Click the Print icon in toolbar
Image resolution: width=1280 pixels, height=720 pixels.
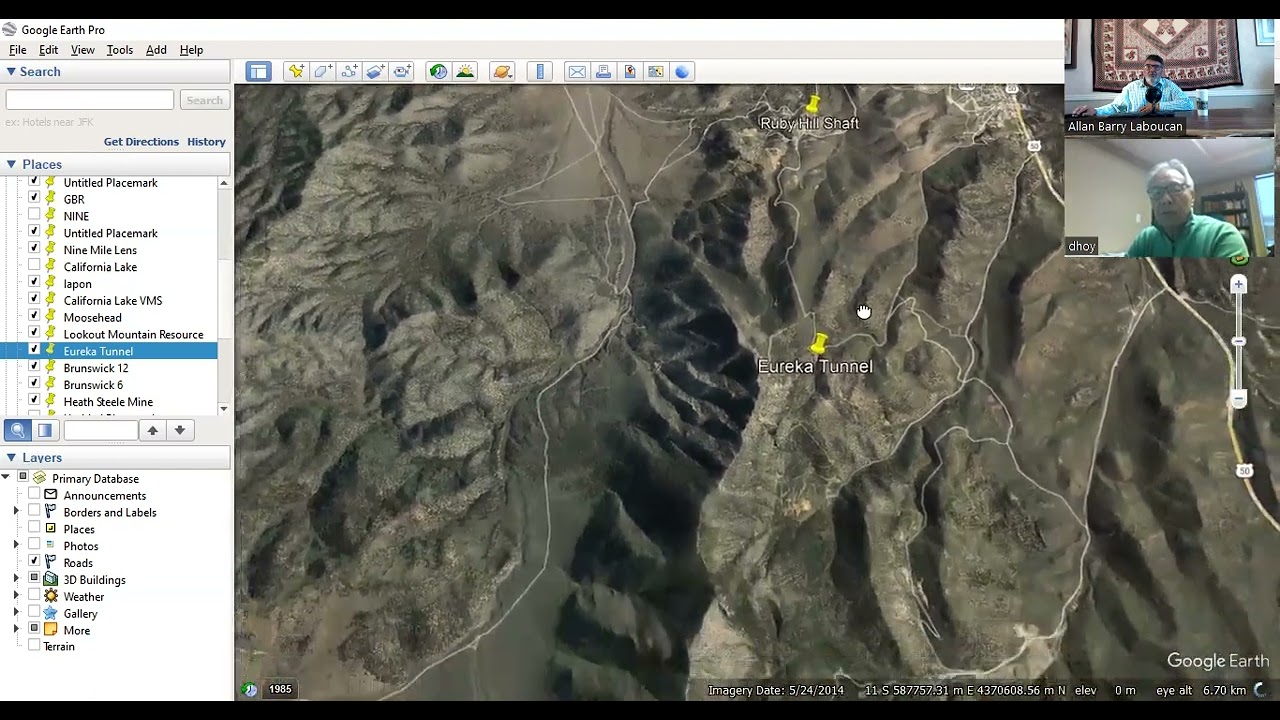603,71
